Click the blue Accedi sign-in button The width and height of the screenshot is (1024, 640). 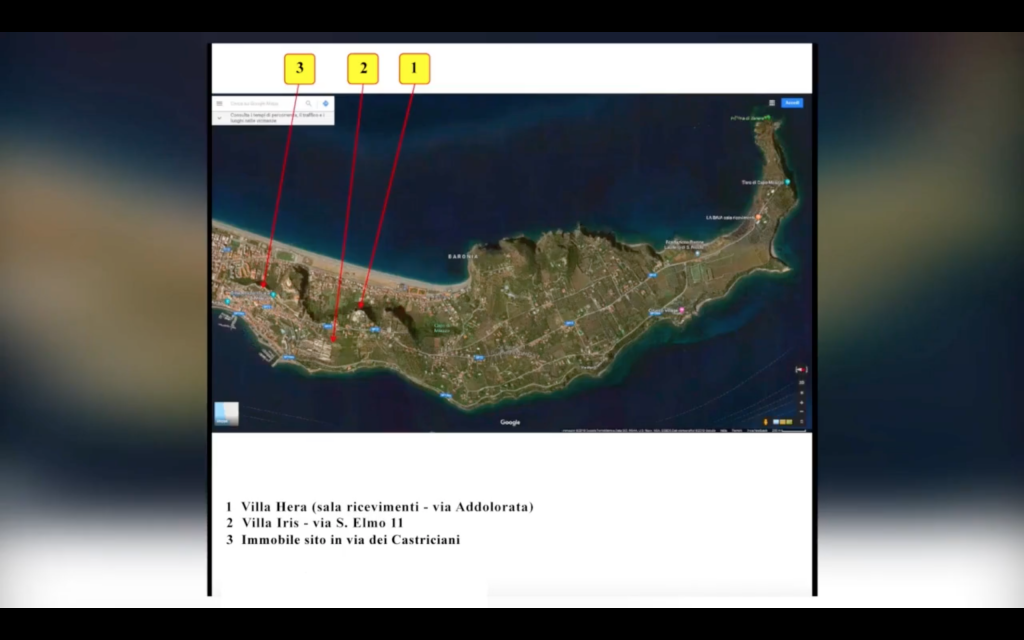792,103
